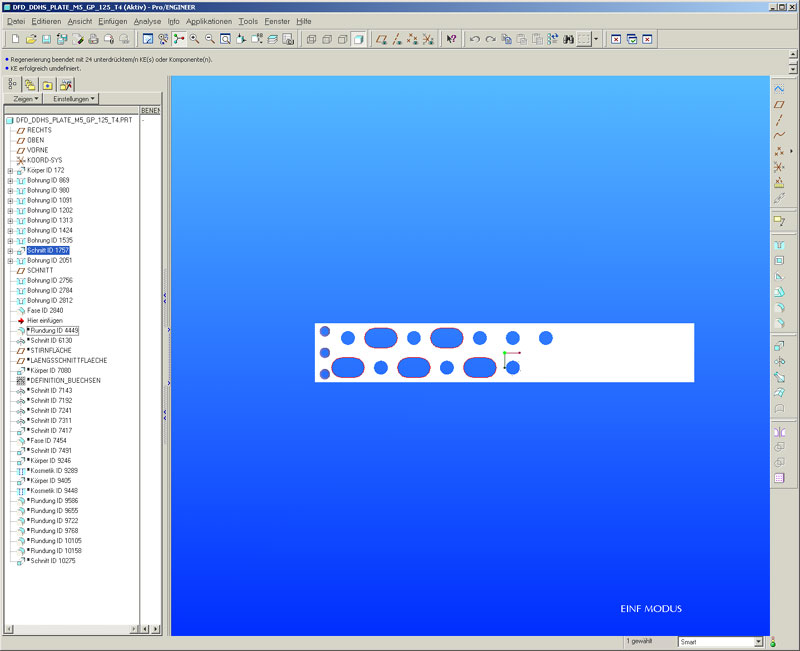Viewport: 800px width, 651px height.
Task: Create a datum axis using right toolbar
Action: [779, 120]
